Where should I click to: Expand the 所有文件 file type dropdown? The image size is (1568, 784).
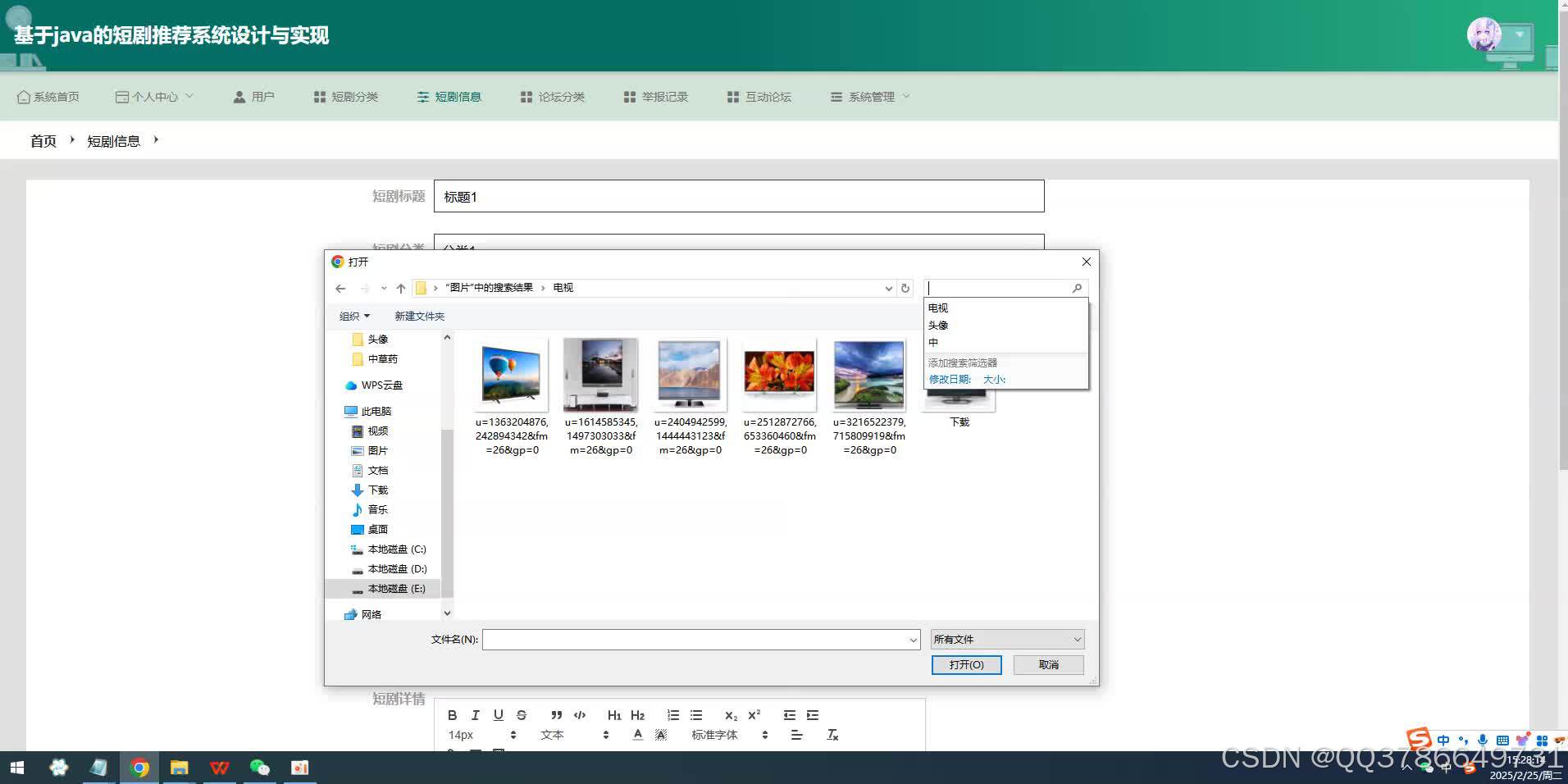pyautogui.click(x=1008, y=640)
